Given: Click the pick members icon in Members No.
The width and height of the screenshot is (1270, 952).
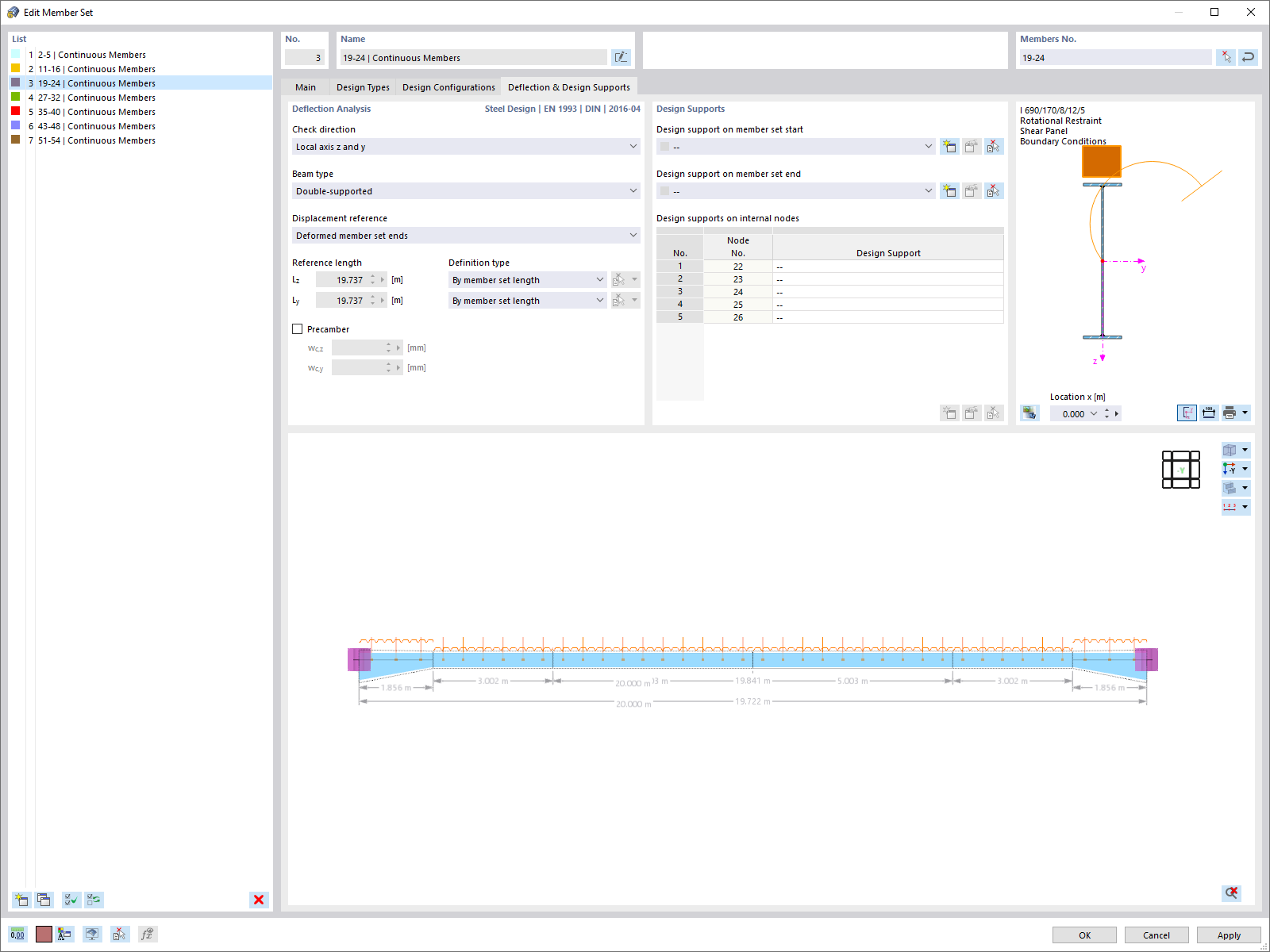Looking at the screenshot, I should [x=1226, y=57].
